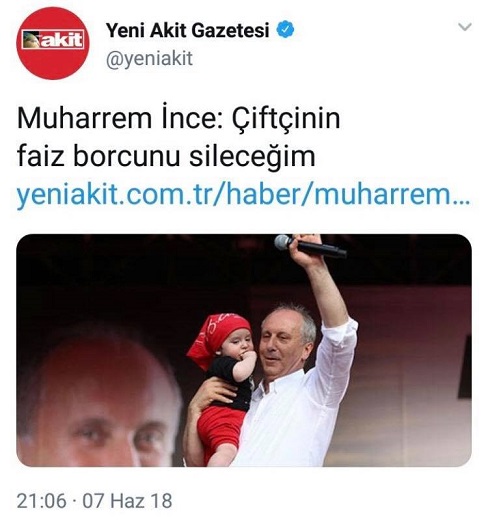
Task: Expand the tweet options chevron
Action: pyautogui.click(x=465, y=27)
